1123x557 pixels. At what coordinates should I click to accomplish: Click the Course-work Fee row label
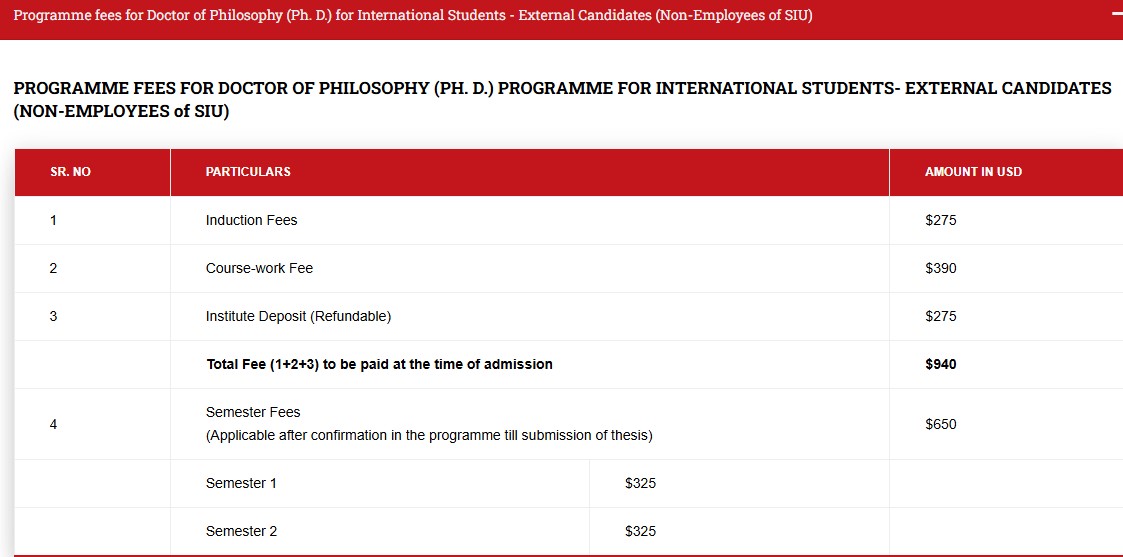tap(259, 268)
